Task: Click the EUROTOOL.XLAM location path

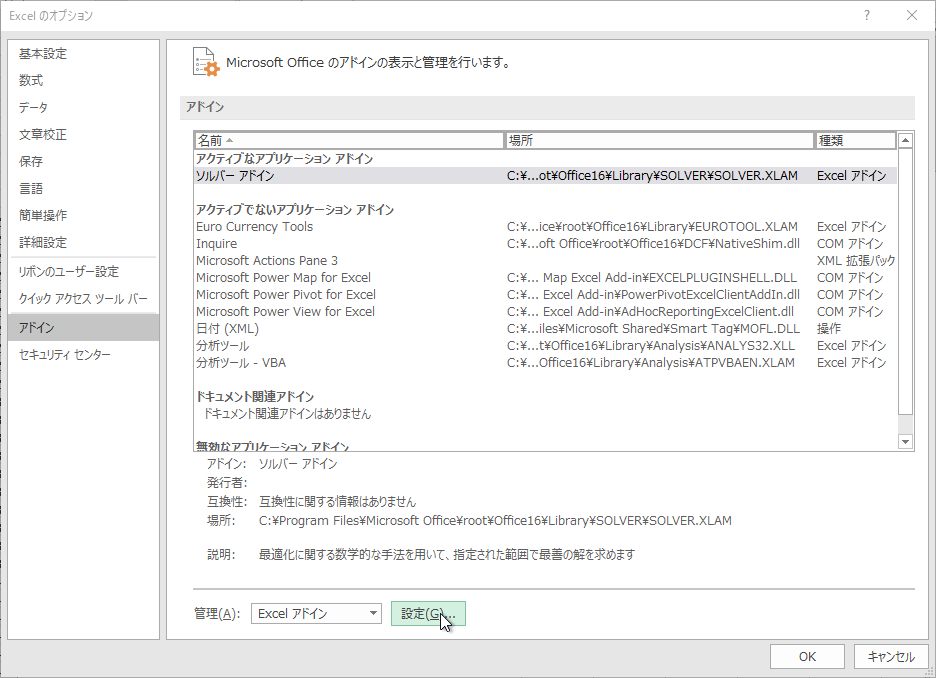Action: tap(652, 227)
